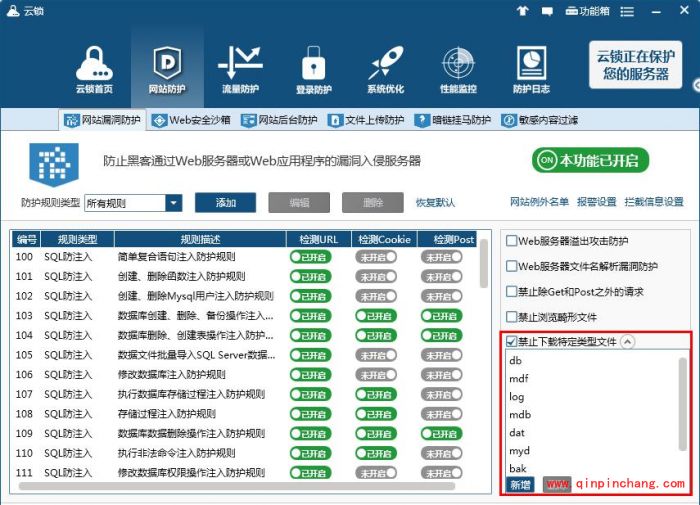Select the bak file type entry
Image resolution: width=700 pixels, height=505 pixels.
(x=518, y=468)
